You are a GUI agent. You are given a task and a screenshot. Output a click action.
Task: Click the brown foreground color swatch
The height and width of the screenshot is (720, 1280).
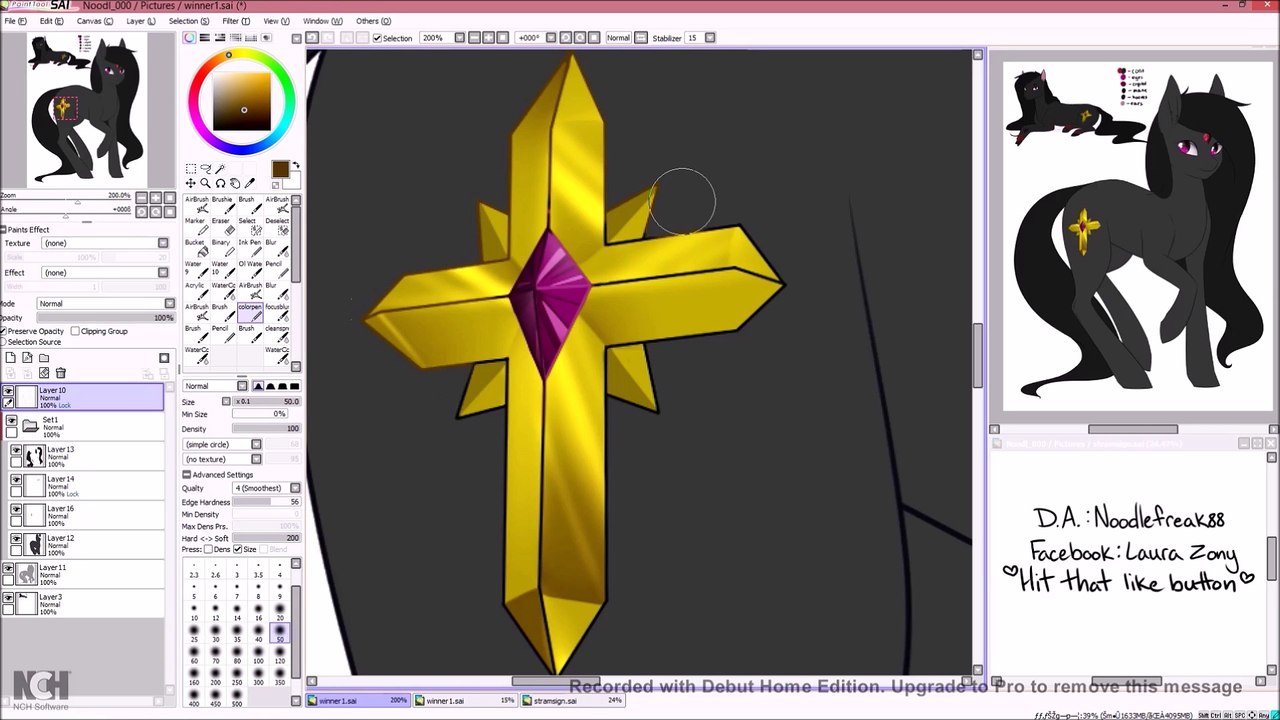coord(280,168)
